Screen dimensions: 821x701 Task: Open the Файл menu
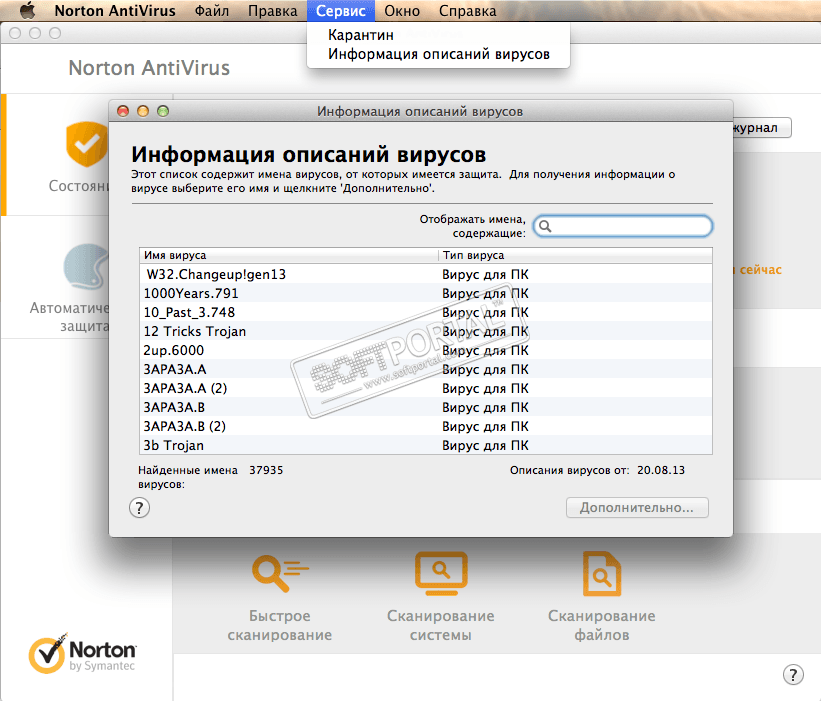pyautogui.click(x=212, y=10)
